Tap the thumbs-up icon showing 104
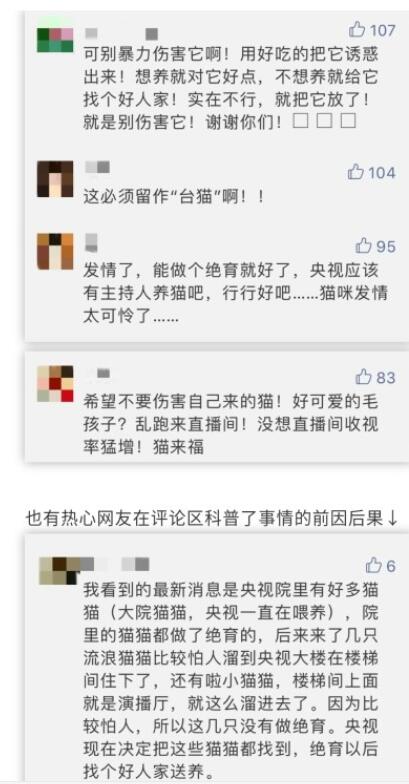This screenshot has height=784, width=409. [x=356, y=172]
